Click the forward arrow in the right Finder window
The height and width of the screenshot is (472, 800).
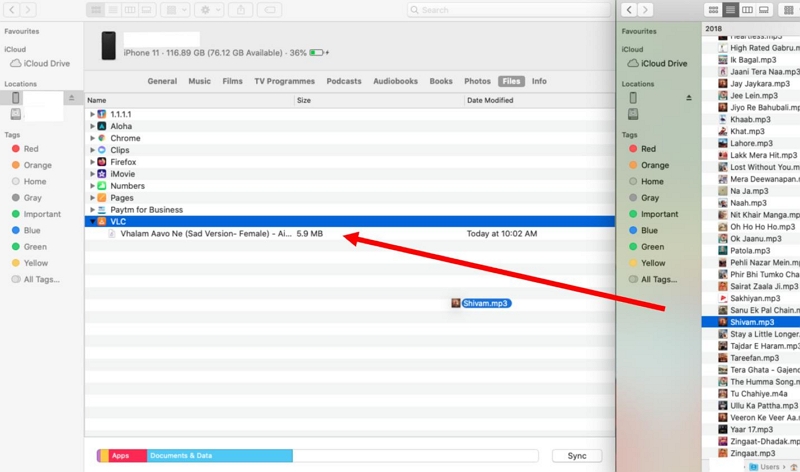pyautogui.click(x=645, y=10)
